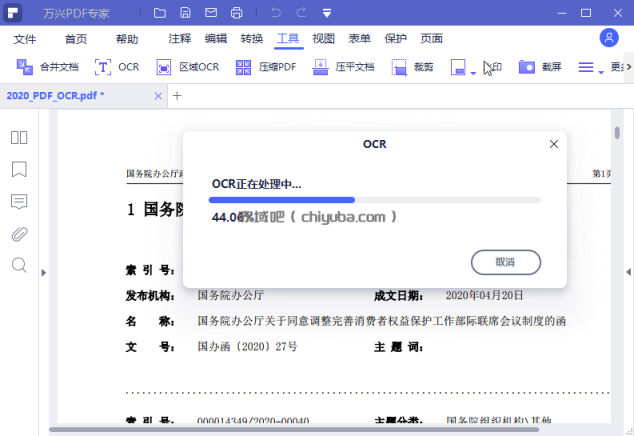634x436 pixels.
Task: Undo last action arrow
Action: tap(276, 13)
